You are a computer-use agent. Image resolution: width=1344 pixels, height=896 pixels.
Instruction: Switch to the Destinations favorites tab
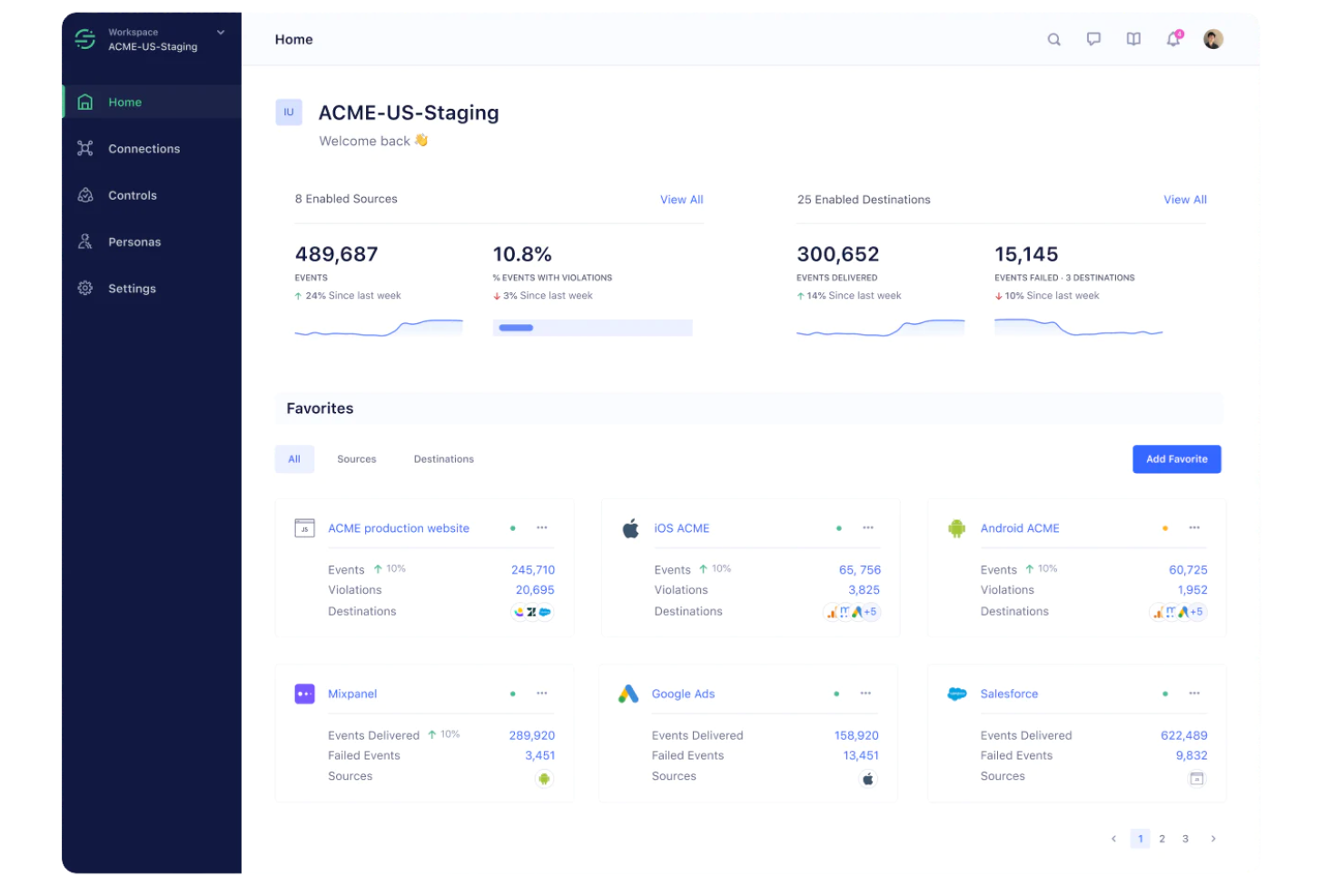[x=443, y=459]
